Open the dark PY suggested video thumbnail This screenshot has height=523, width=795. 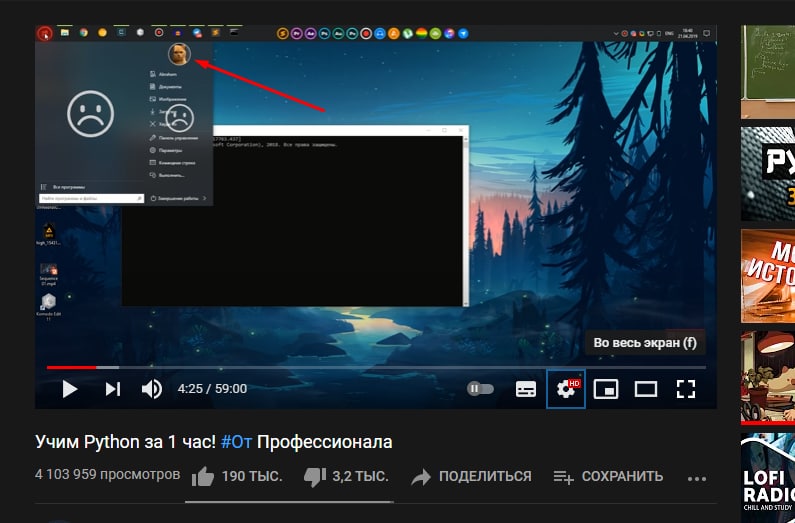[768, 174]
